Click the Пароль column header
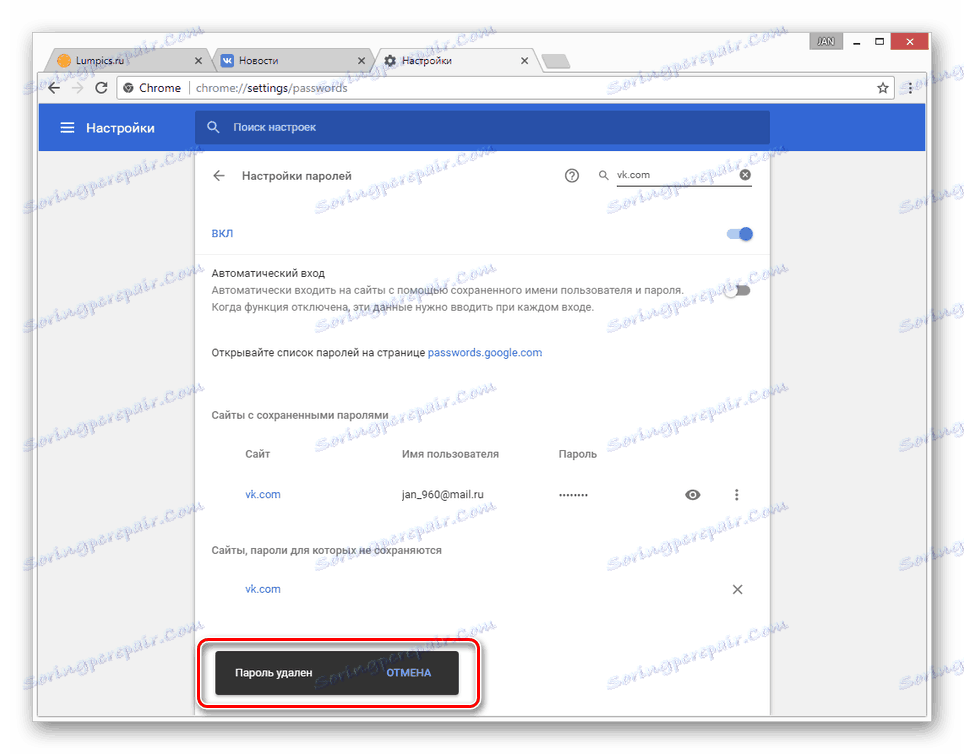Screen dimensions: 964x754 coord(577,454)
